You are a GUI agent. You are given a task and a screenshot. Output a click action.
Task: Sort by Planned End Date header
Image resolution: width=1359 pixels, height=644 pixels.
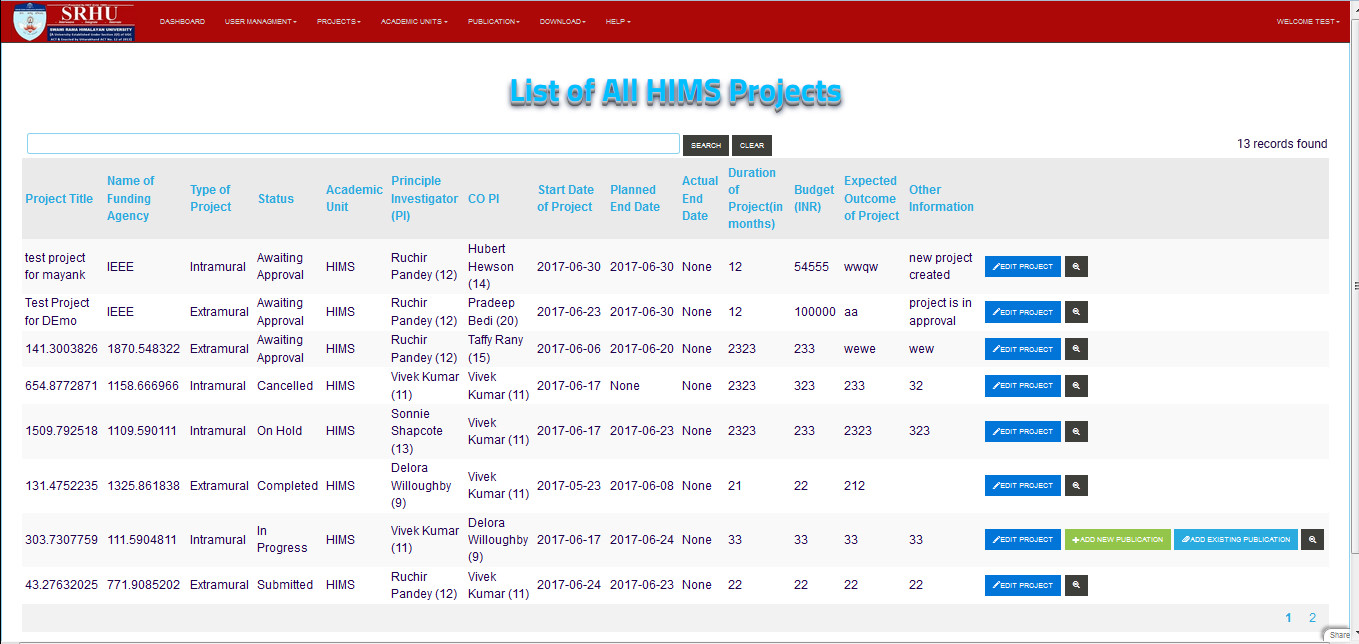pos(635,198)
